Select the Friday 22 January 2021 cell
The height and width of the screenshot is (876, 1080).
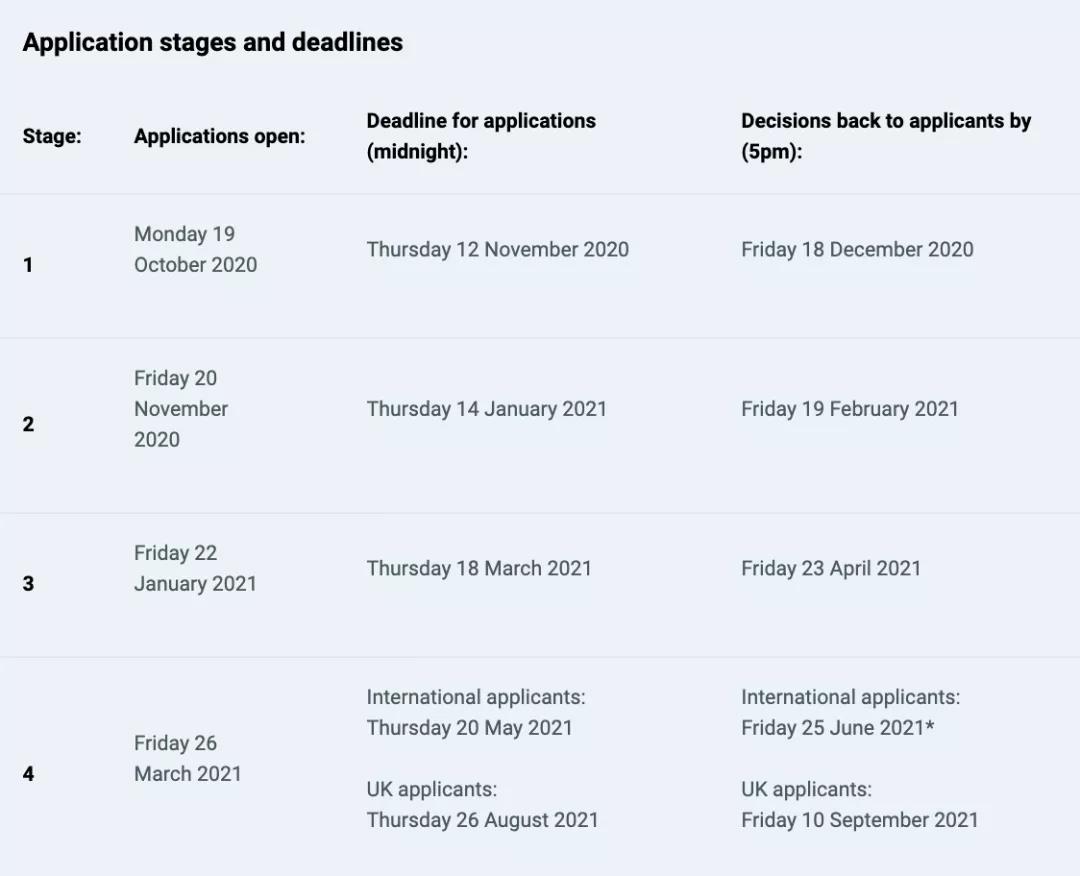(x=195, y=568)
